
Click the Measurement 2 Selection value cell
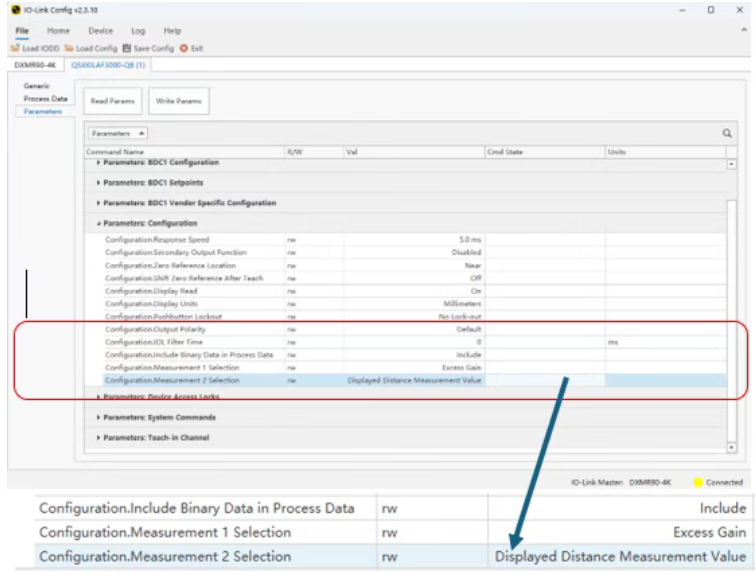414,381
